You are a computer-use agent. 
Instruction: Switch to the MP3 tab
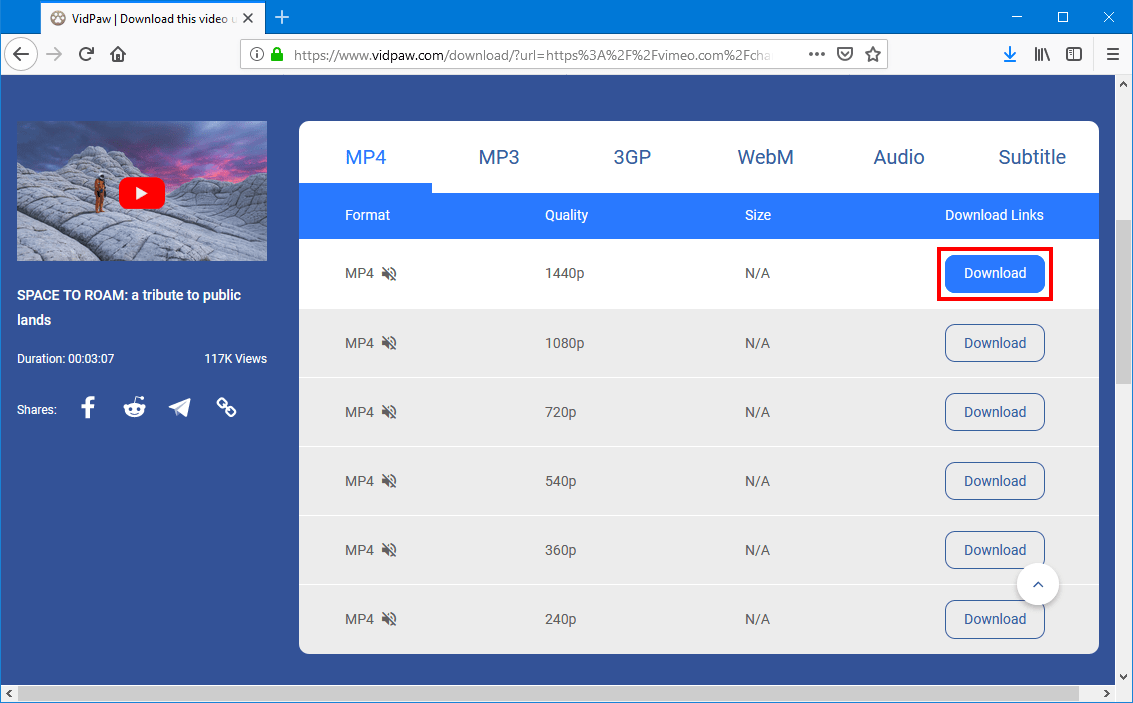tap(499, 157)
